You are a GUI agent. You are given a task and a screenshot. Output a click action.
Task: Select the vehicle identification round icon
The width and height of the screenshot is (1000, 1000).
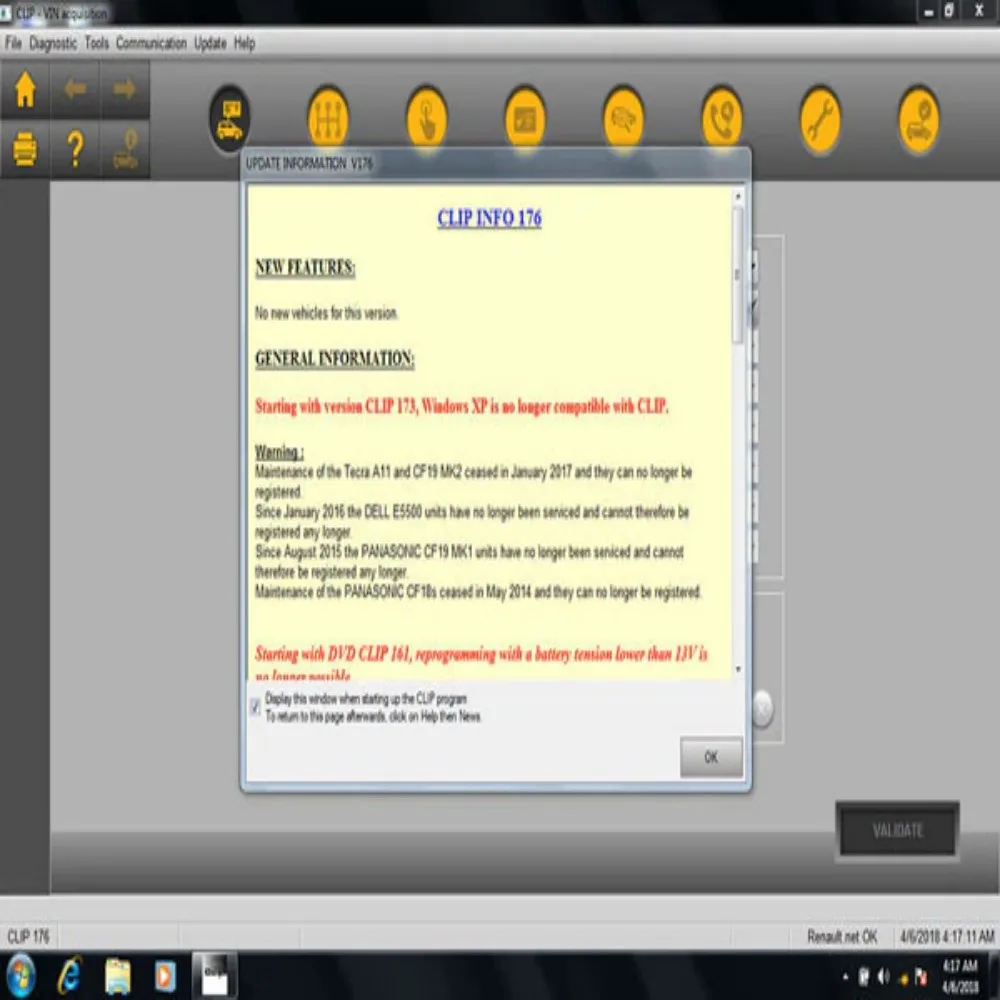click(x=230, y=119)
